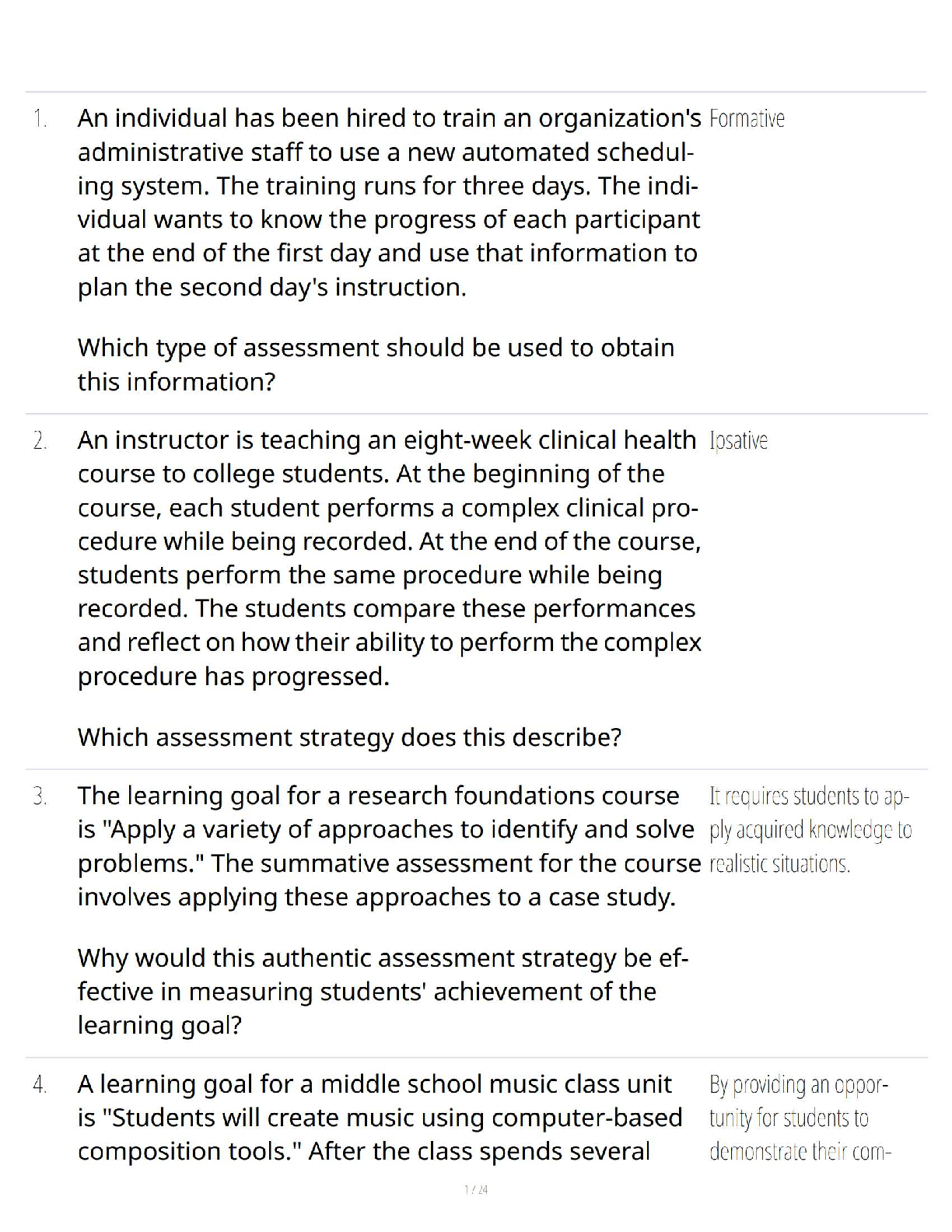Click the 'Formative' answer text
952x1232 pixels.
[x=747, y=119]
